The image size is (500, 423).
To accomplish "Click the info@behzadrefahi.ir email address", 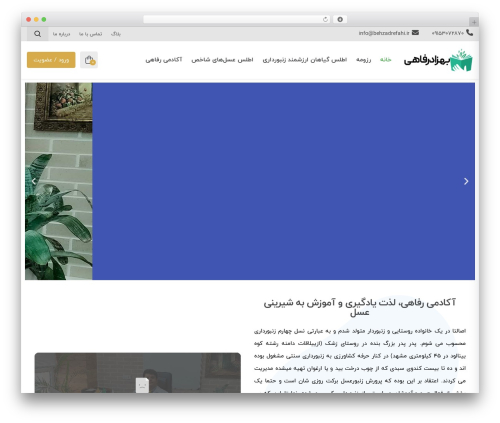I will 384,33.
